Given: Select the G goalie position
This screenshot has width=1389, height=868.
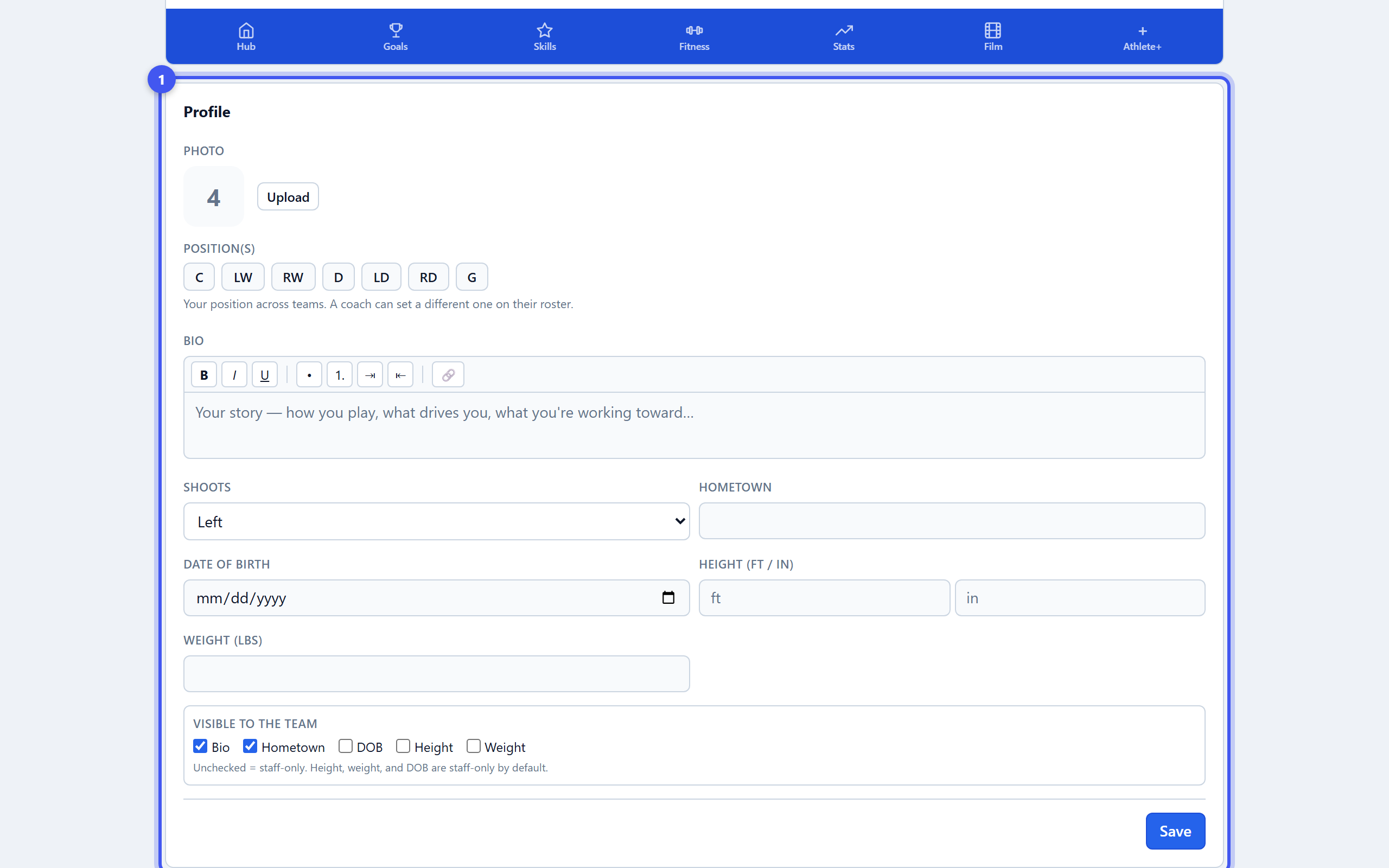Looking at the screenshot, I should (472, 277).
